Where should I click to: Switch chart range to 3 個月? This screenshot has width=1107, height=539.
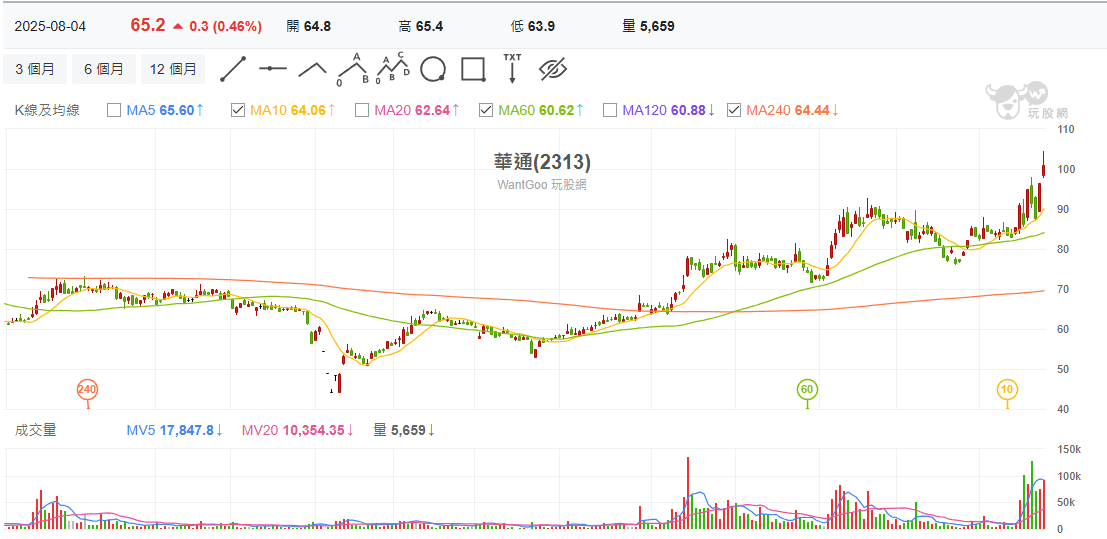coord(35,69)
